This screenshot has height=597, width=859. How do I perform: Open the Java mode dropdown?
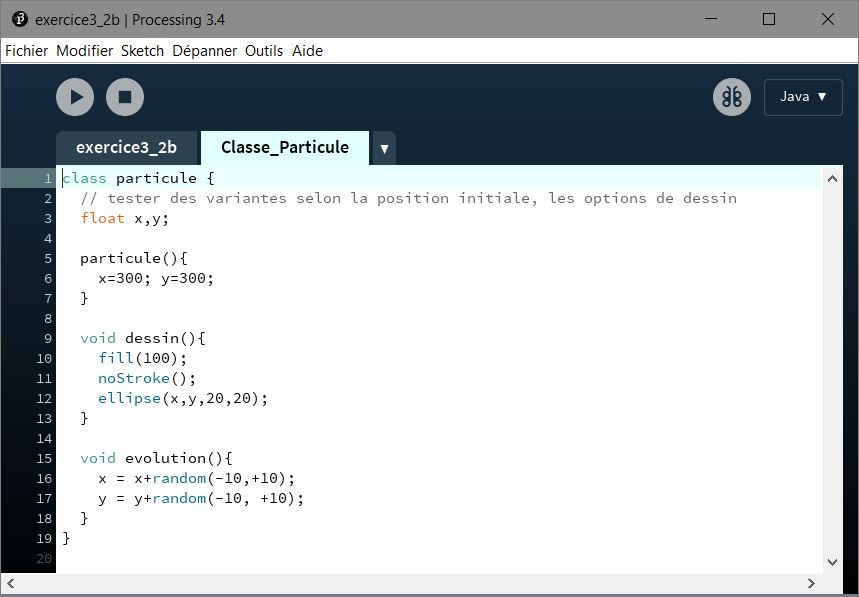pos(803,97)
